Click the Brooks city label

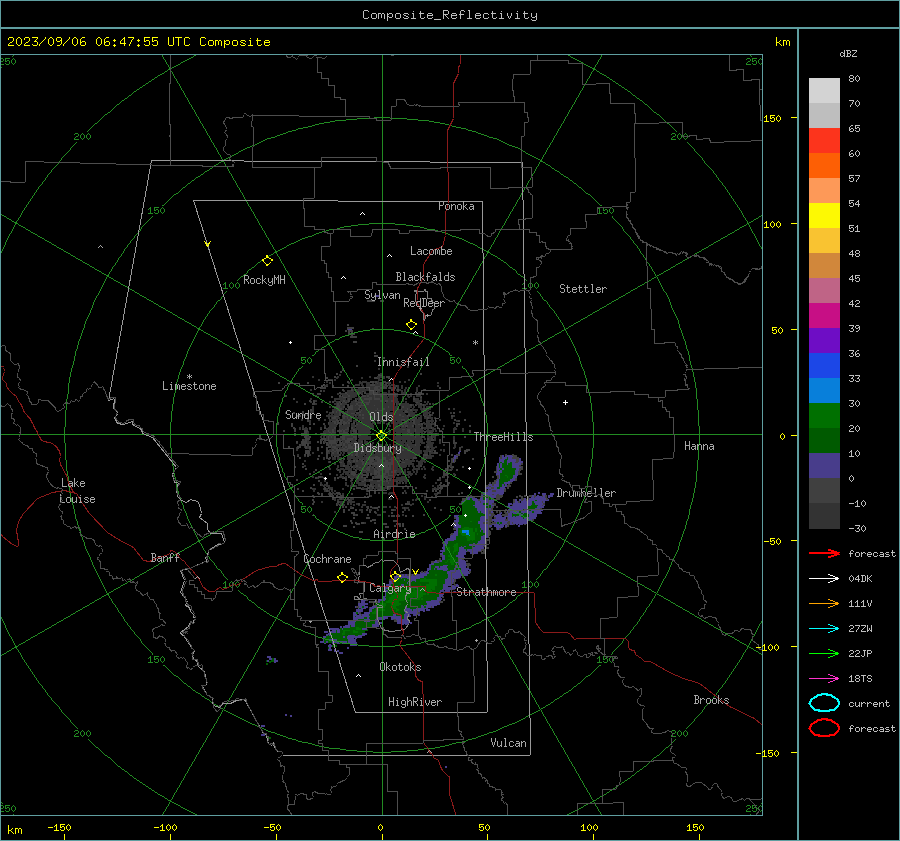click(x=711, y=700)
